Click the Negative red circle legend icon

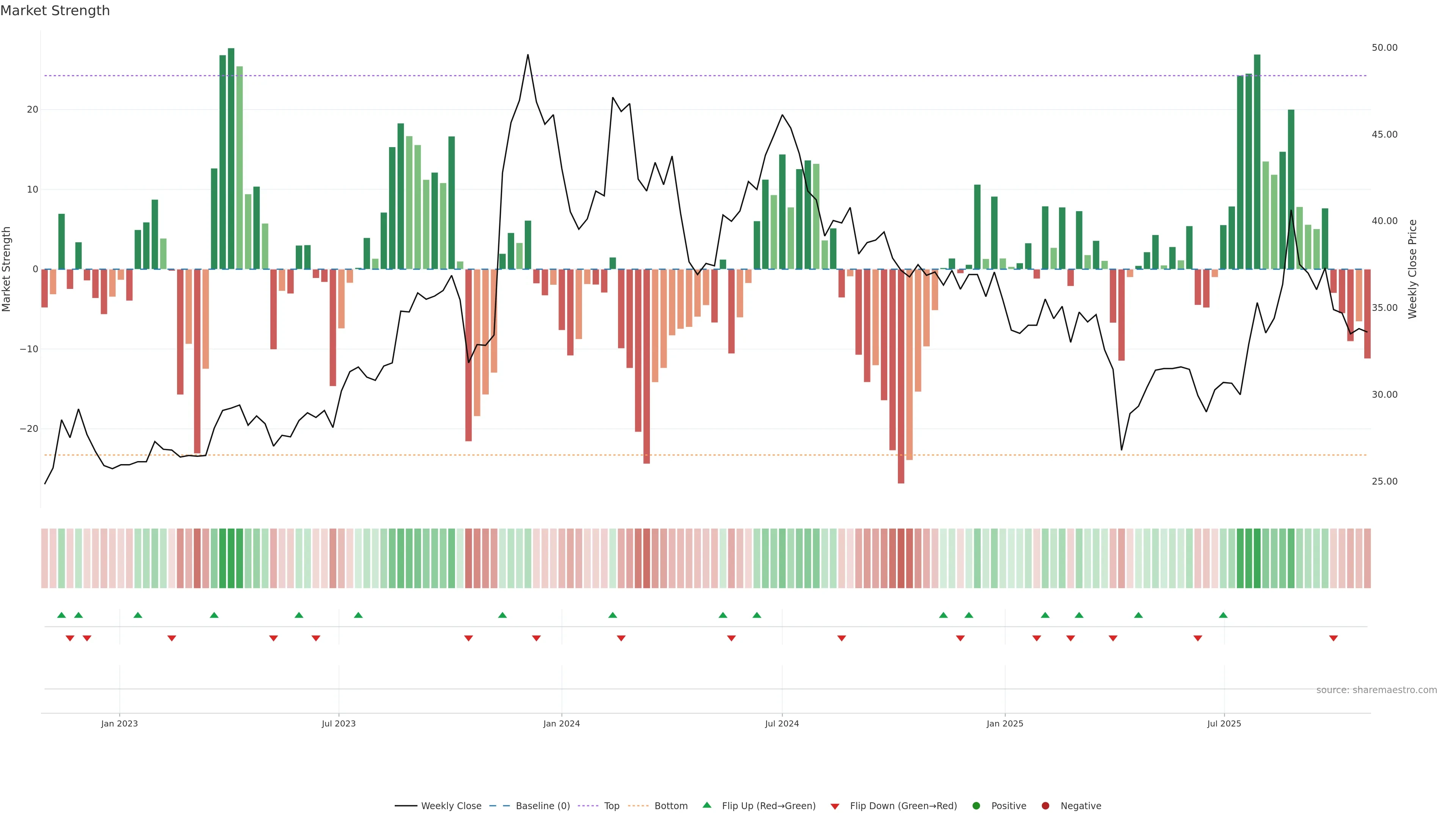point(1045,805)
